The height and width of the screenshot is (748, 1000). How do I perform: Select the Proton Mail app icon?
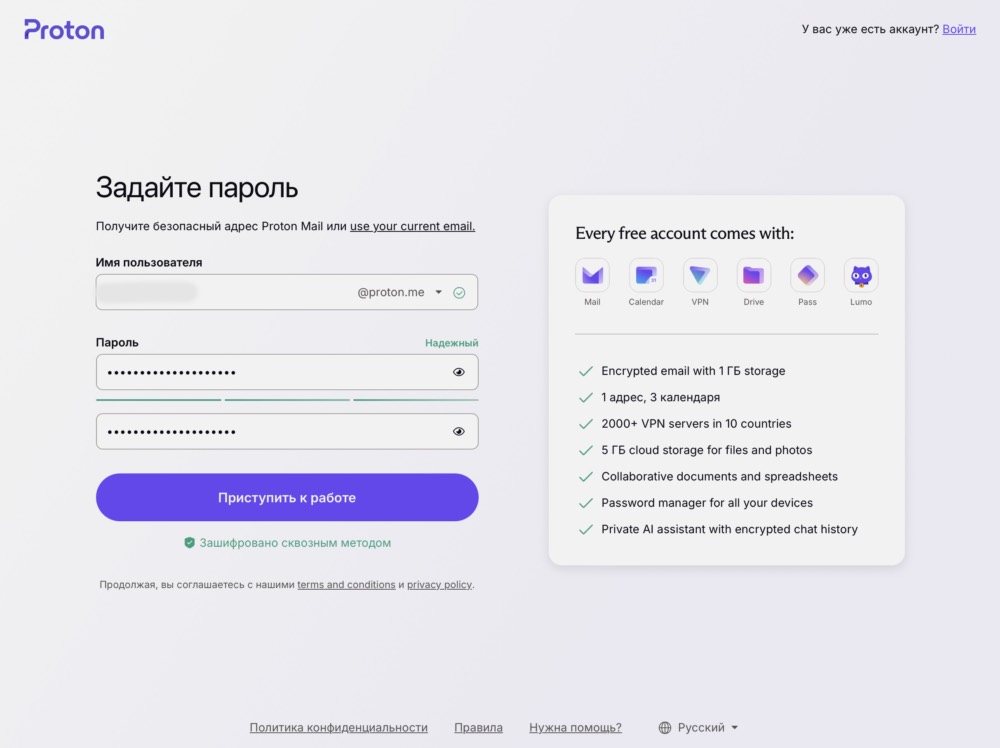(x=592, y=275)
